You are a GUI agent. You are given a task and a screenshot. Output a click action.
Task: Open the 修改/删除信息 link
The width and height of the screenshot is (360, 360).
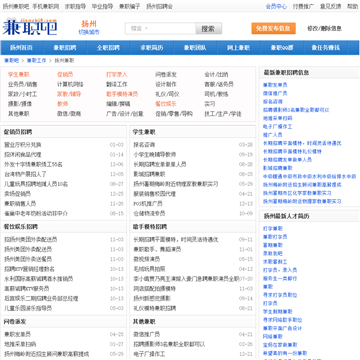coord(324,28)
